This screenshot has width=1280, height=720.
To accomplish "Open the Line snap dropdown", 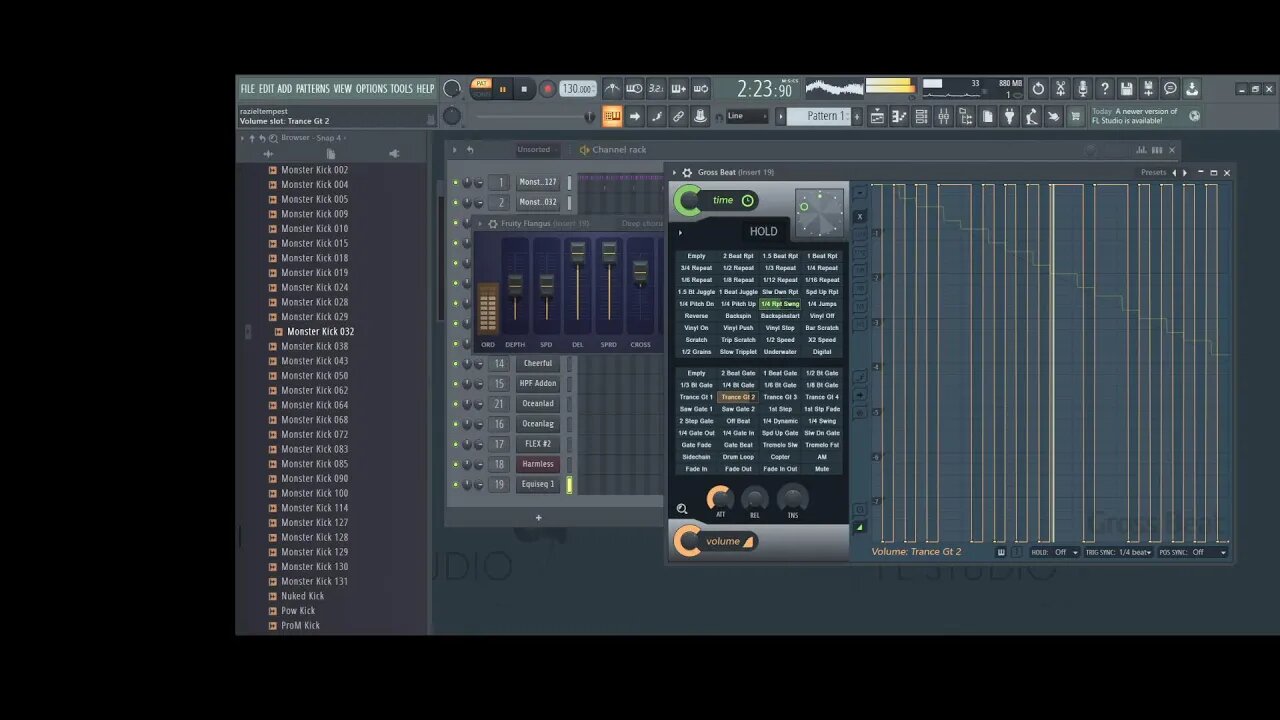I will point(747,116).
